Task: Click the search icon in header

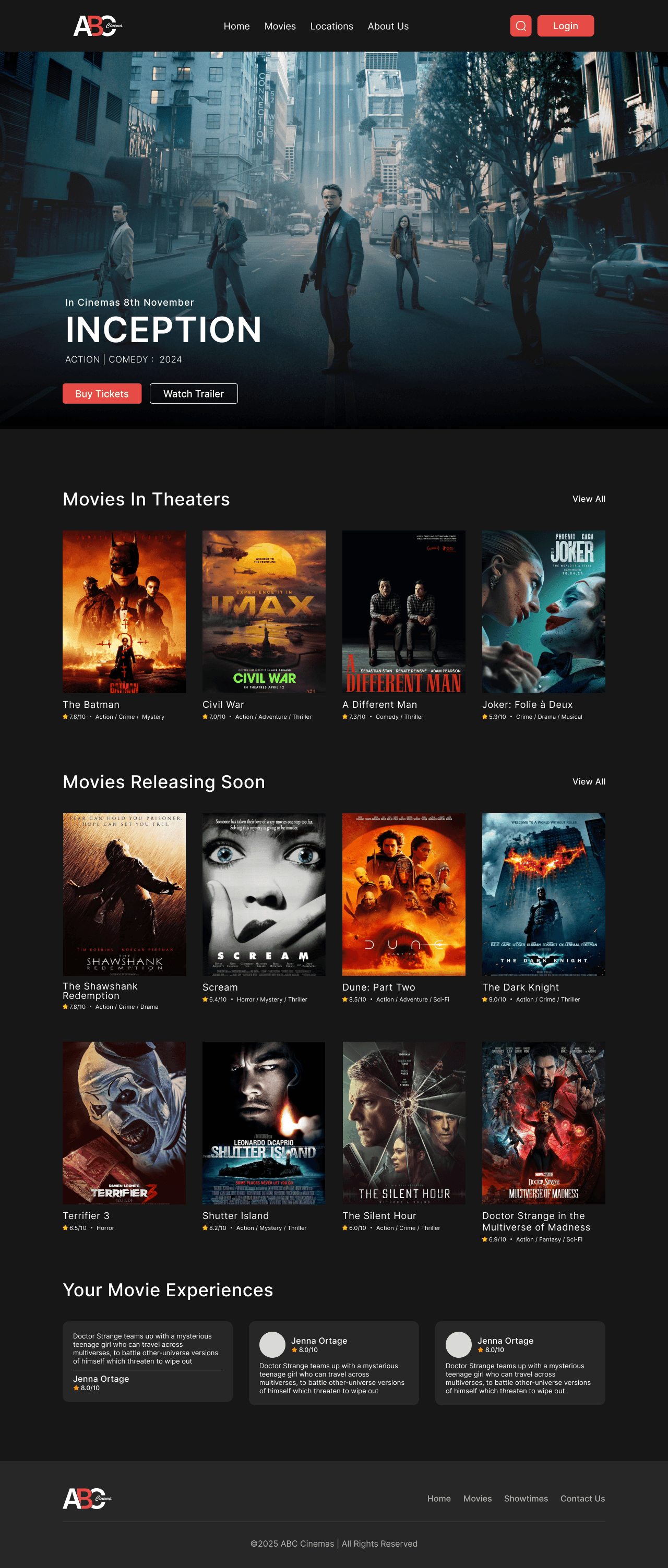Action: coord(521,26)
